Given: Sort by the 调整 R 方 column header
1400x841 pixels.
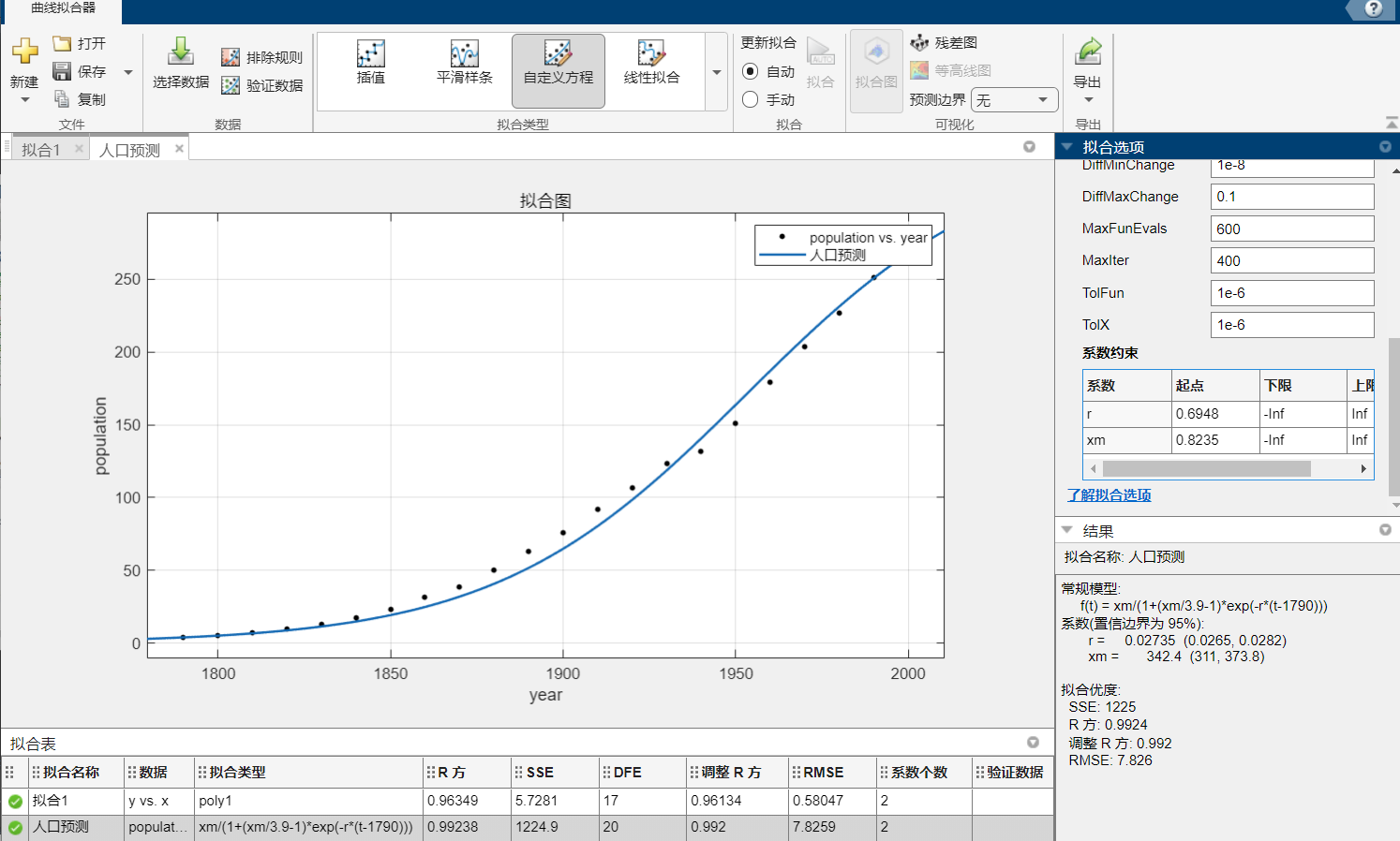Looking at the screenshot, I should pos(737,773).
